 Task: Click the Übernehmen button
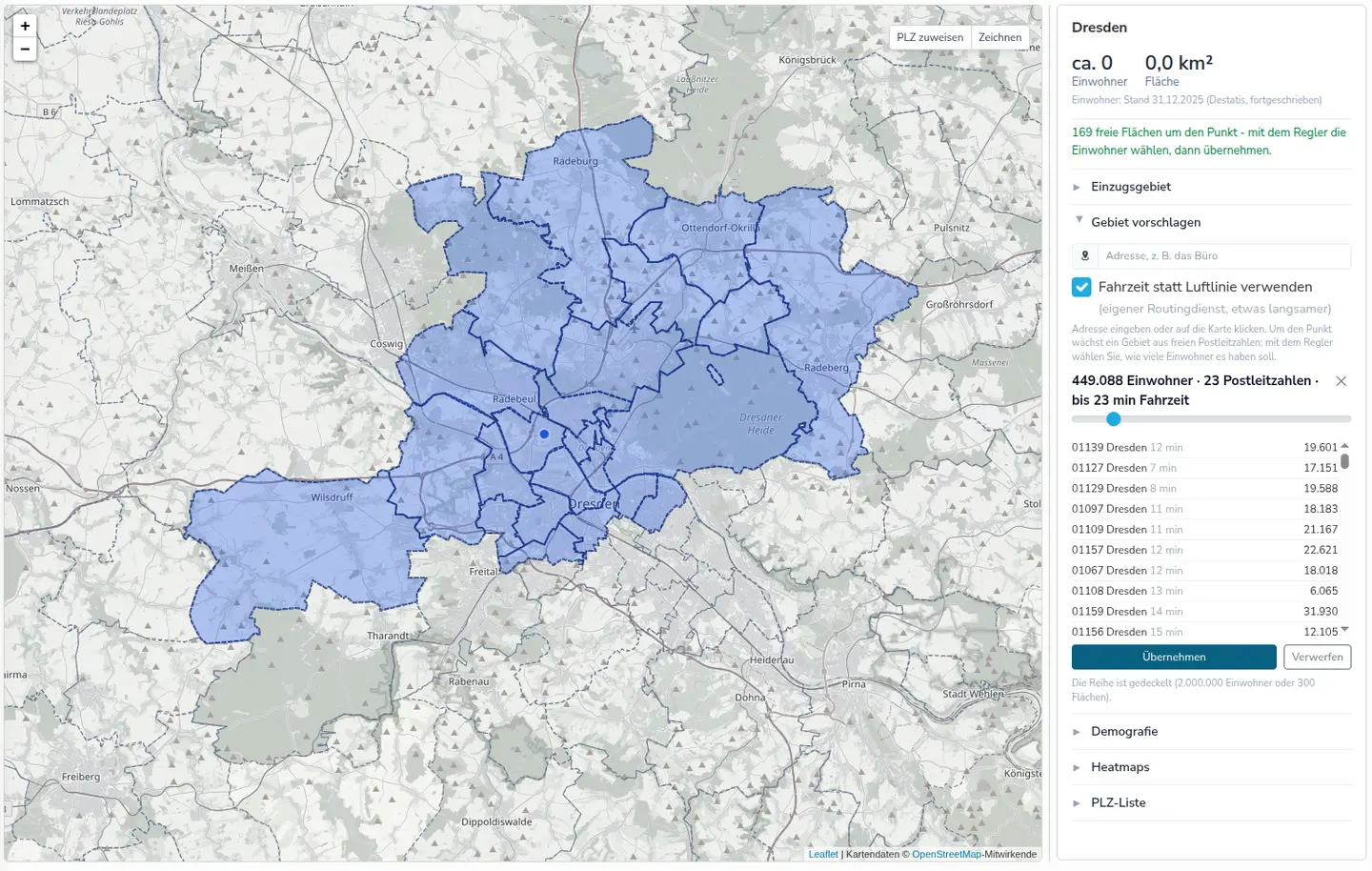point(1174,657)
